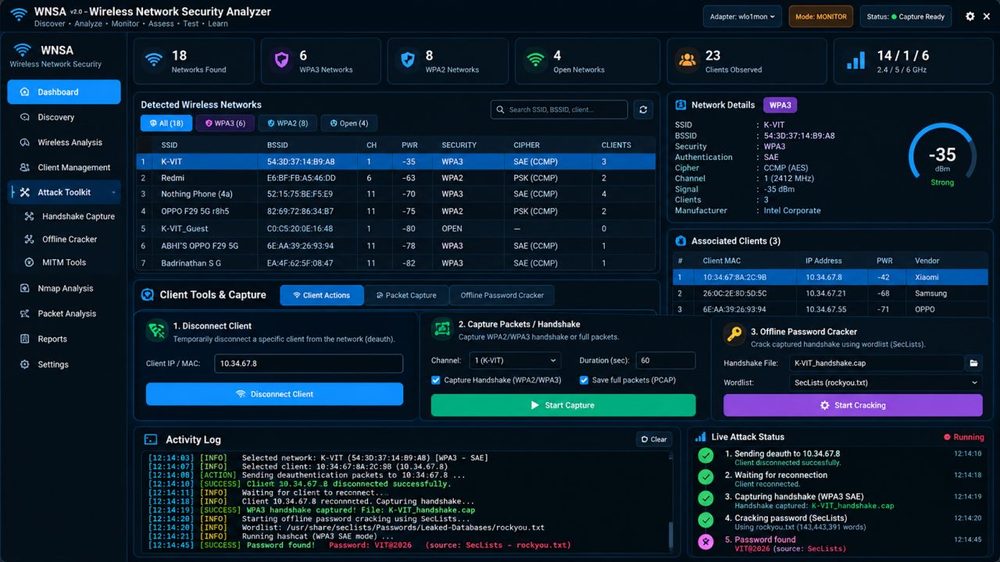Open Dashboard in the sidebar
This screenshot has width=1000, height=562.
pos(64,92)
